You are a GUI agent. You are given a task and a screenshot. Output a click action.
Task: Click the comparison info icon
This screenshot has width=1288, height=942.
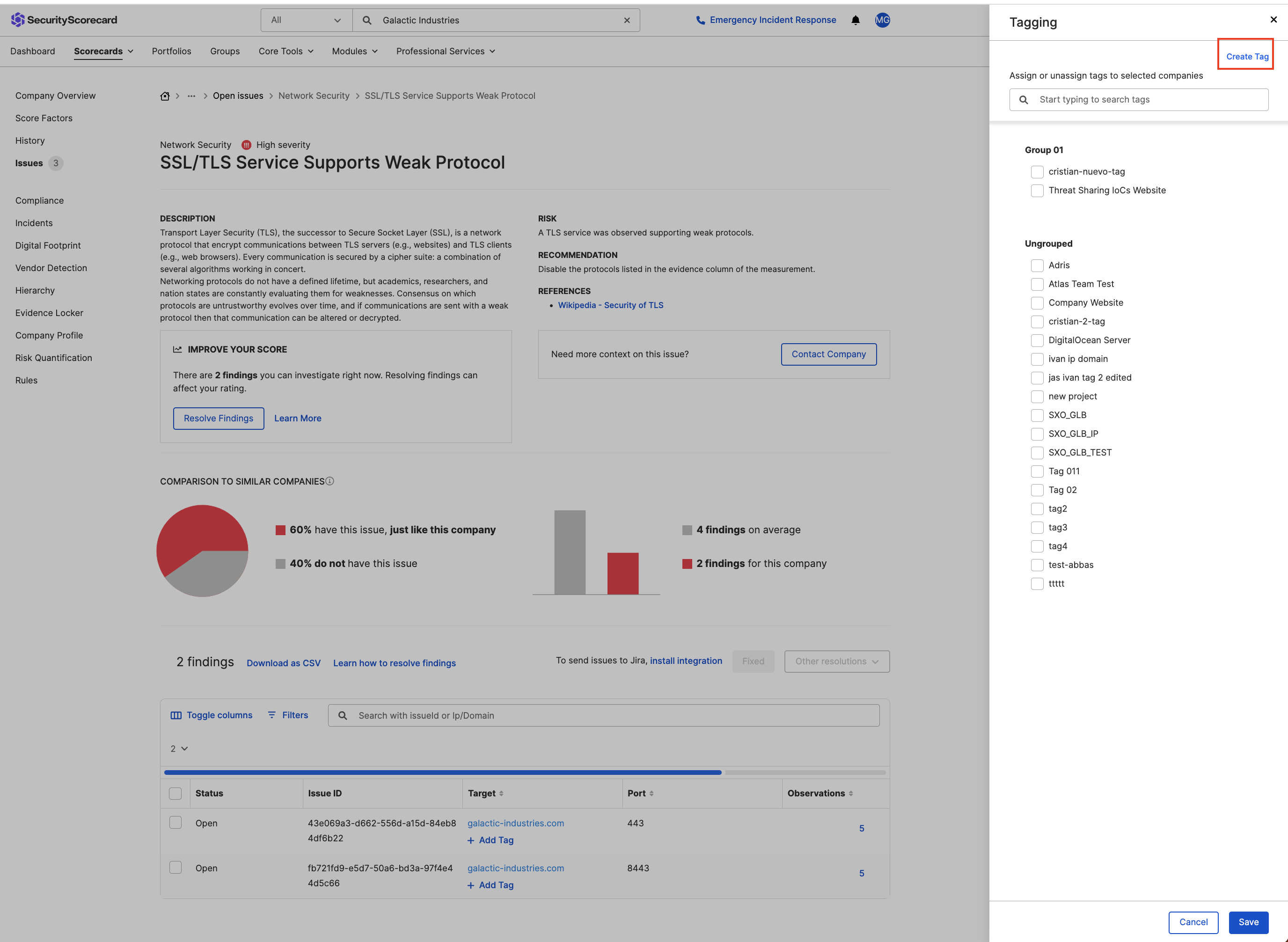pyautogui.click(x=329, y=481)
